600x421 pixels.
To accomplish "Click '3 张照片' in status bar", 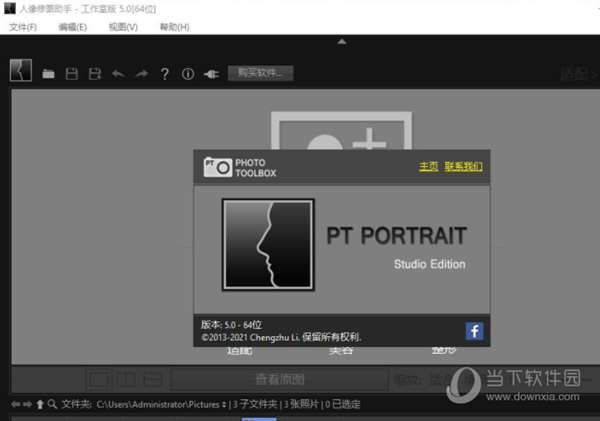I will [x=301, y=404].
